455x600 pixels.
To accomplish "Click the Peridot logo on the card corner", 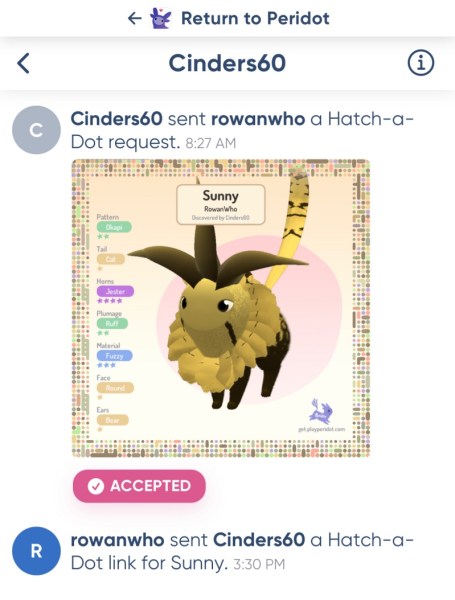I will [321, 411].
